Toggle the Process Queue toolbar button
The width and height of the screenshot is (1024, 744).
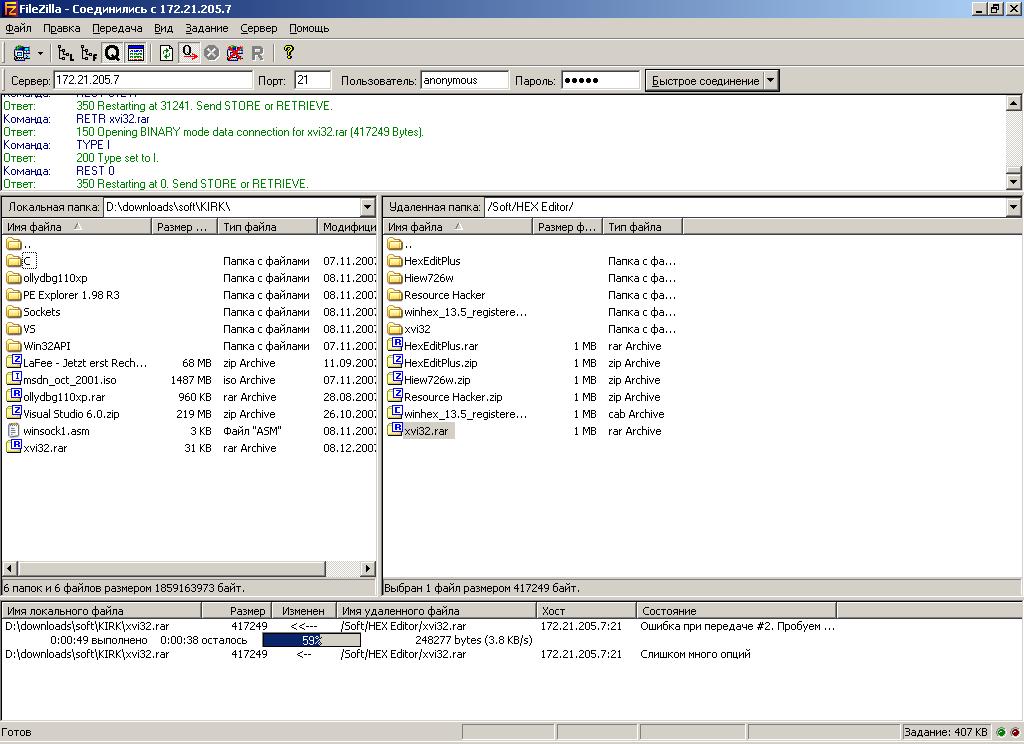[189, 53]
